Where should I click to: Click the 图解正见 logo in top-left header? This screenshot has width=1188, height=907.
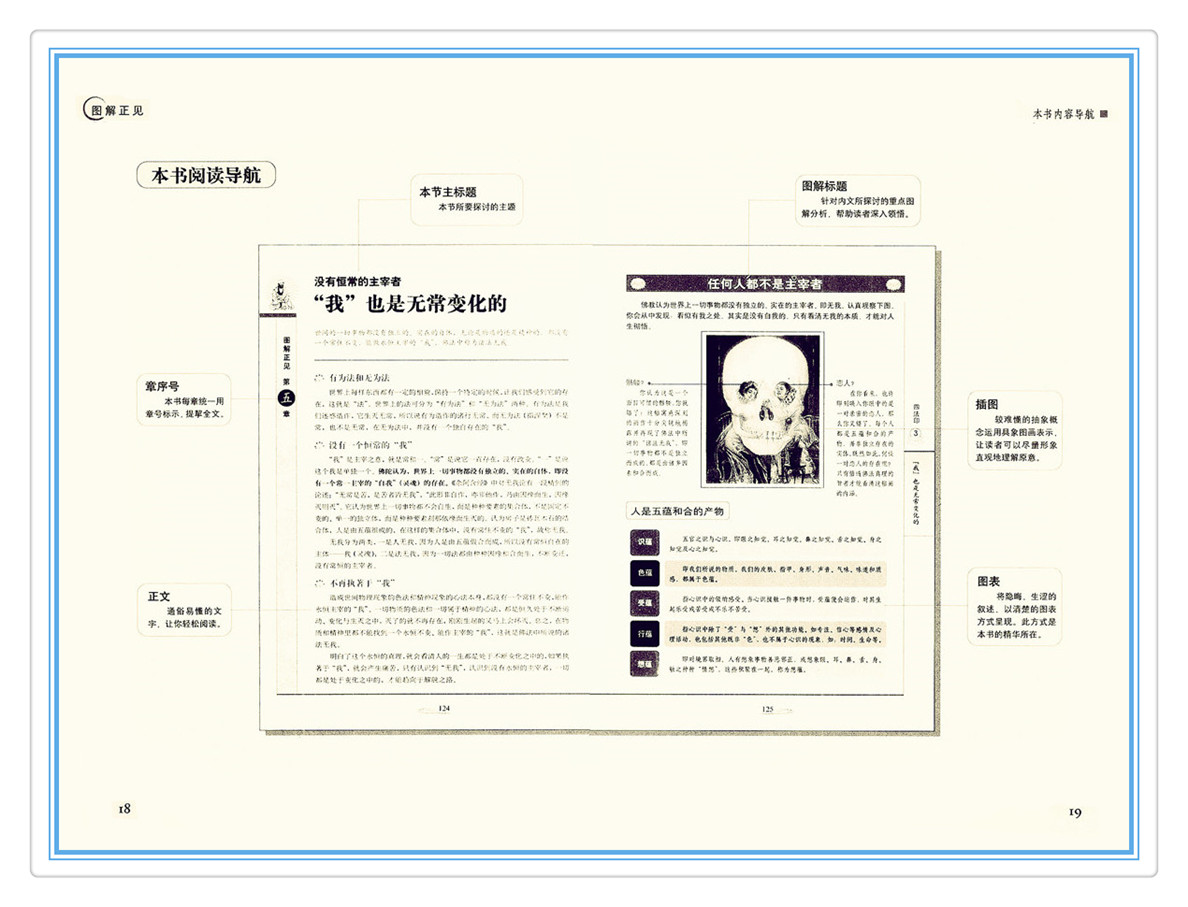113,110
